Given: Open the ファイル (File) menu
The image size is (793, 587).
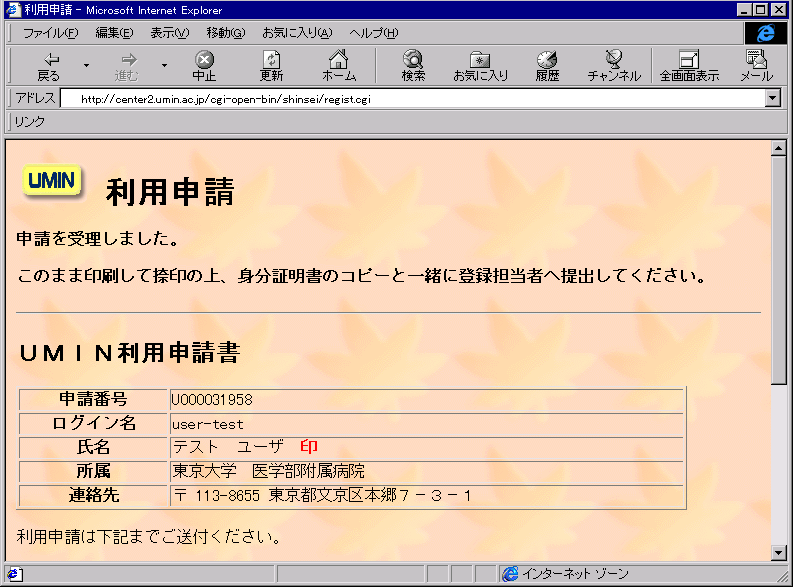Looking at the screenshot, I should [50, 33].
